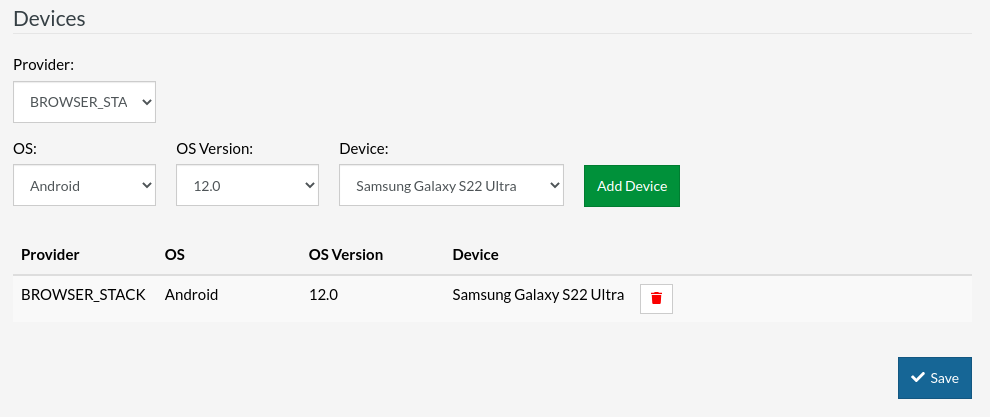
Task: Click the Devices section heading
Action: click(x=49, y=18)
